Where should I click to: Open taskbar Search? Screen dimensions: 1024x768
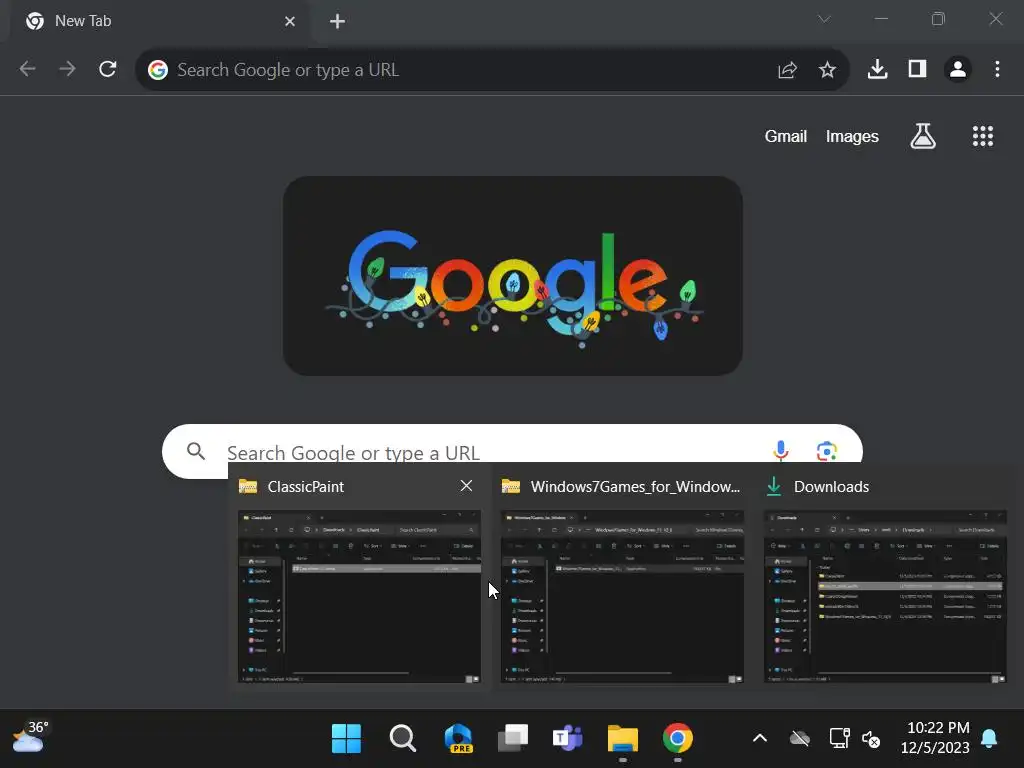tap(402, 739)
